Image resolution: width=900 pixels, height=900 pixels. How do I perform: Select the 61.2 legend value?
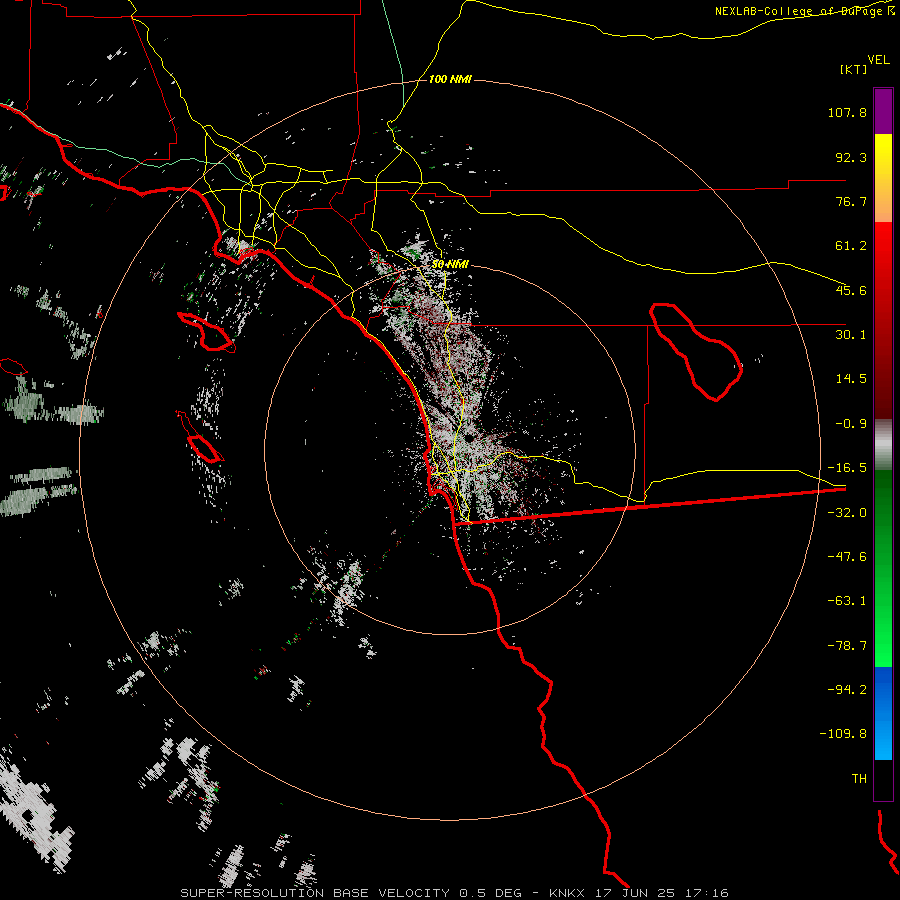click(851, 246)
